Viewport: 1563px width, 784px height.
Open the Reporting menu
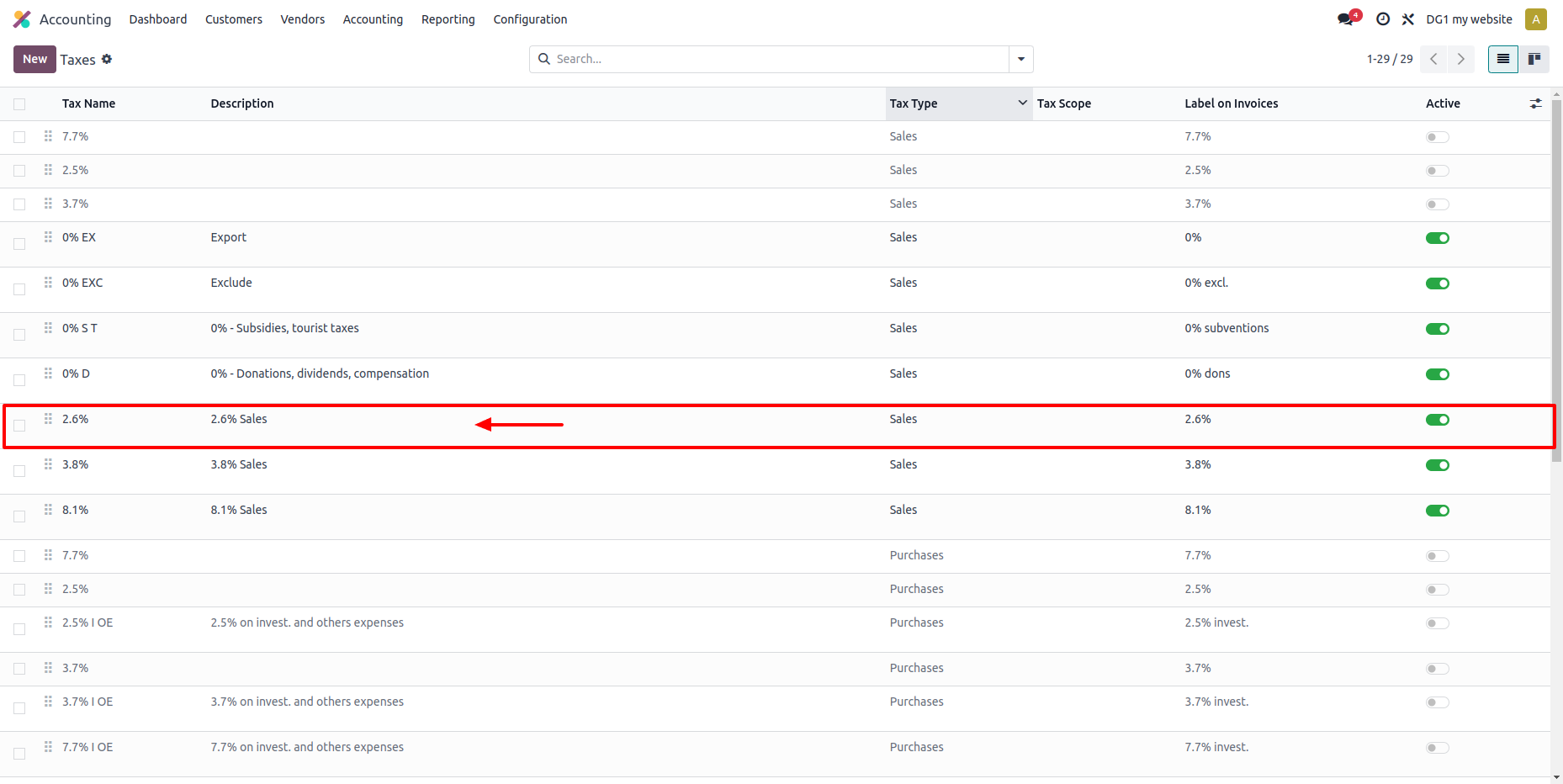(x=448, y=19)
